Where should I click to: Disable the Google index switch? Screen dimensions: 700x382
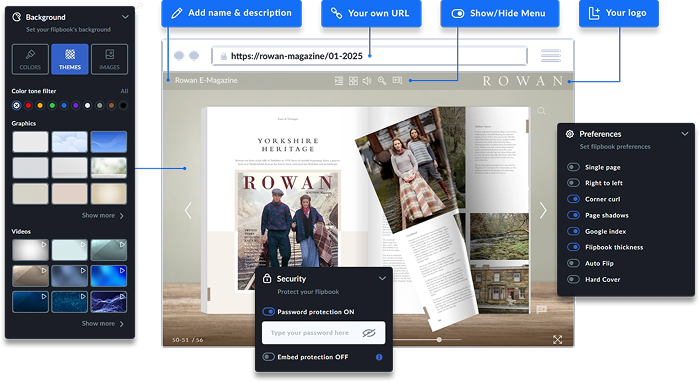click(573, 231)
